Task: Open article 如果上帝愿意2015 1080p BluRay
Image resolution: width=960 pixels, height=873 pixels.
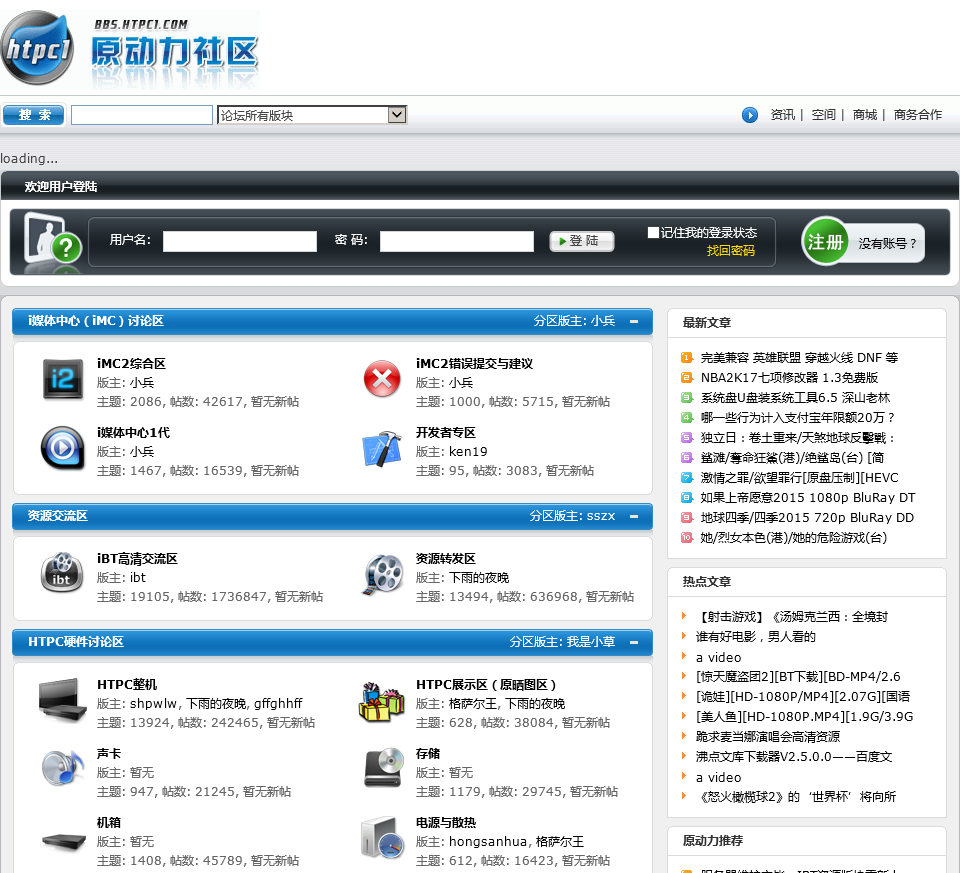Action: 808,498
